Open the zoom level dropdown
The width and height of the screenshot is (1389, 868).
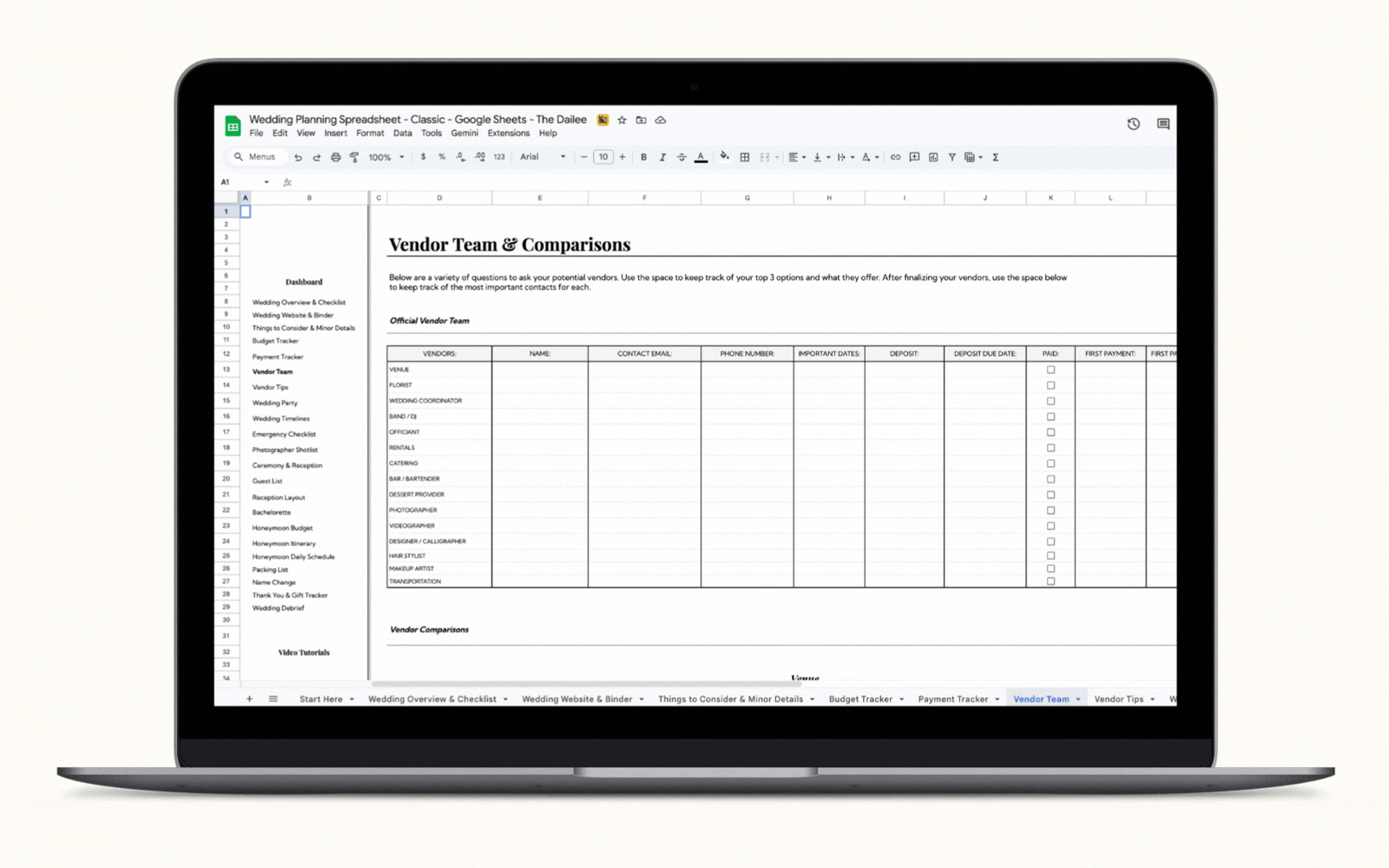pos(386,157)
